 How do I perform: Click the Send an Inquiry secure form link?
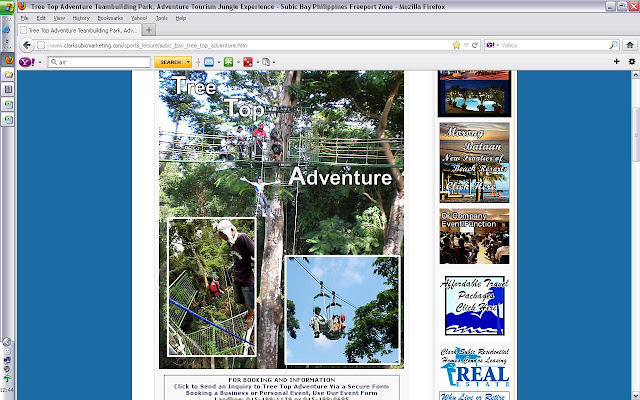[281, 386]
